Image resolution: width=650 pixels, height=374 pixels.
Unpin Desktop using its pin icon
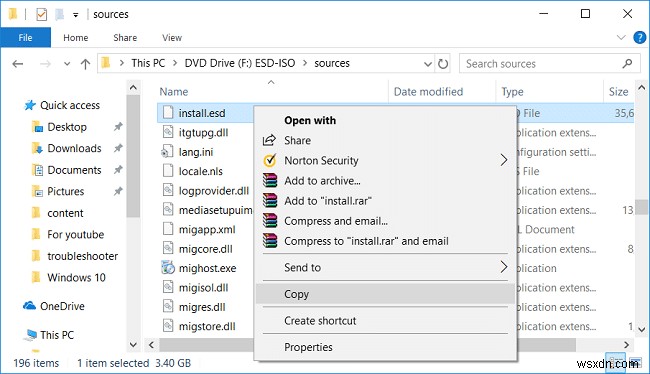pyautogui.click(x=118, y=126)
